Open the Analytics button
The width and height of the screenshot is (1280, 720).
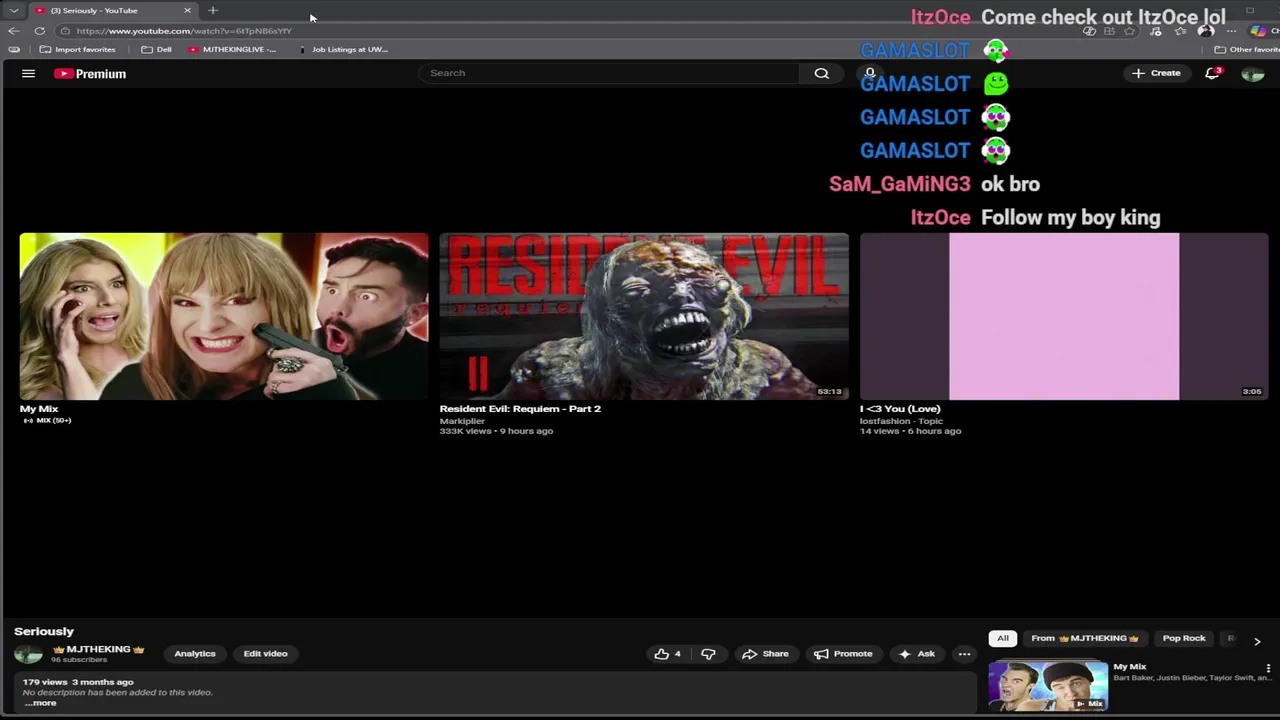click(195, 654)
